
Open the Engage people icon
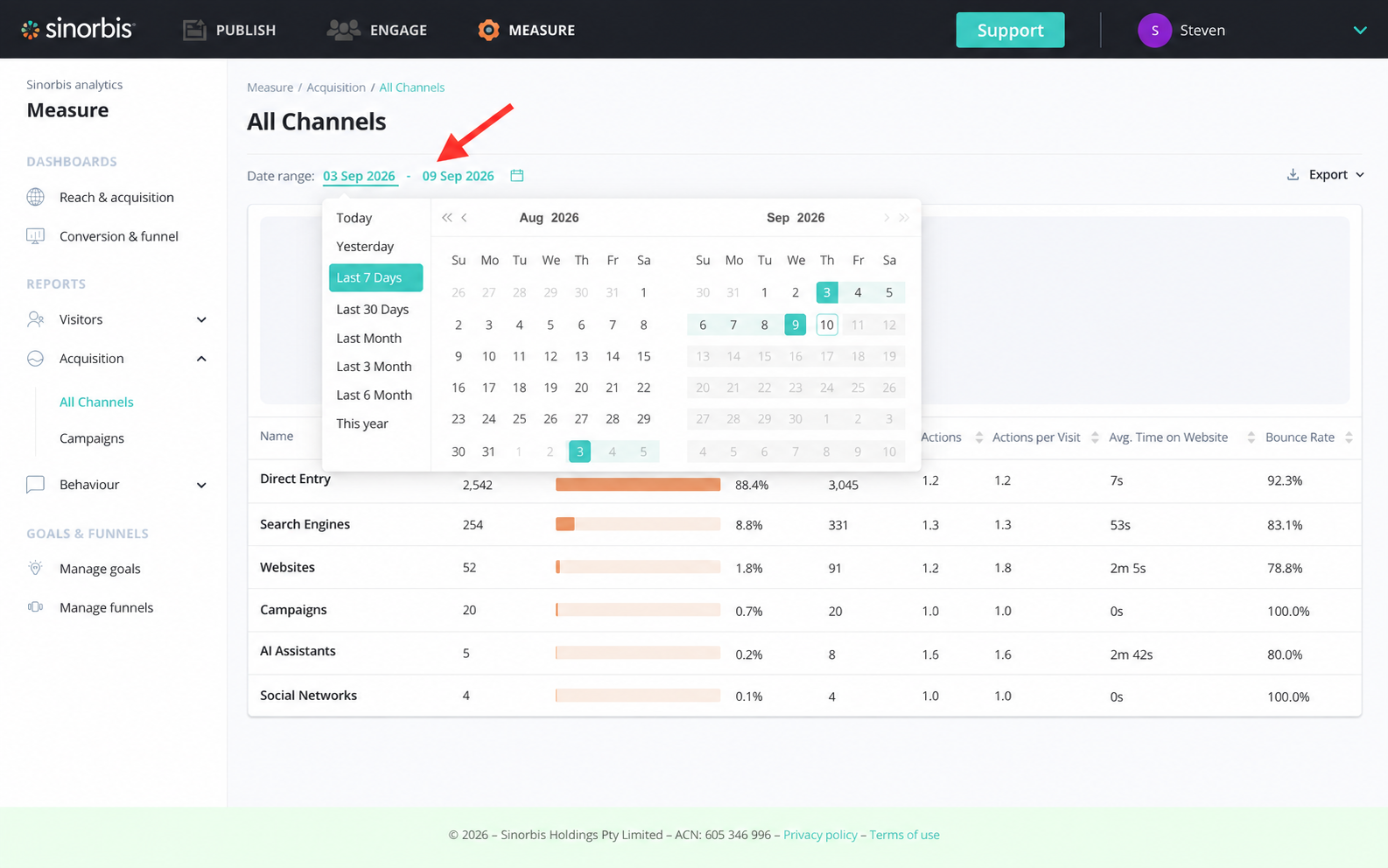343,30
